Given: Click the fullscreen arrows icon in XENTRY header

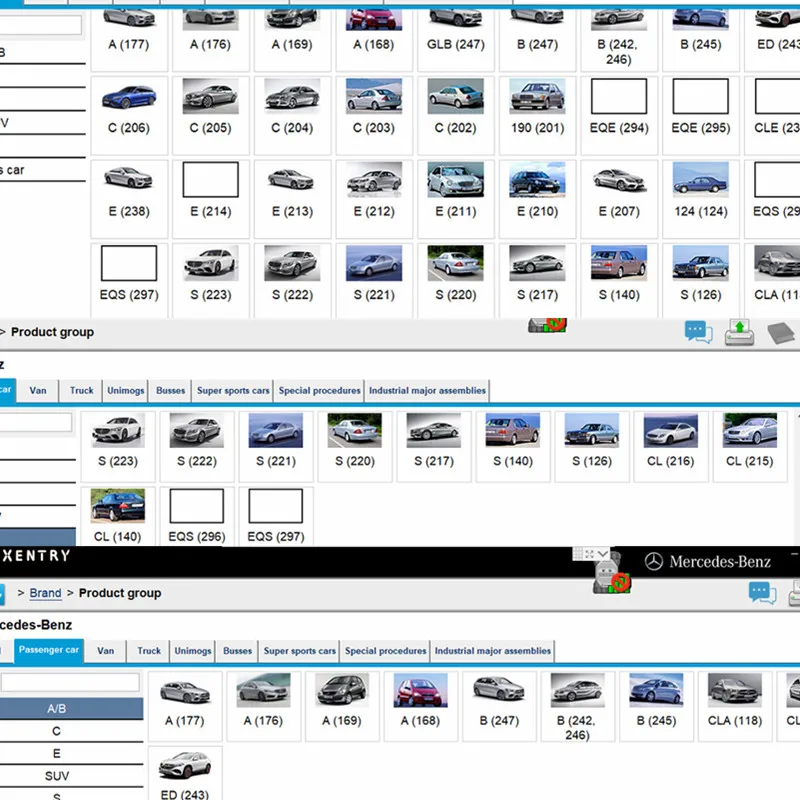Looking at the screenshot, I should pyautogui.click(x=589, y=554).
